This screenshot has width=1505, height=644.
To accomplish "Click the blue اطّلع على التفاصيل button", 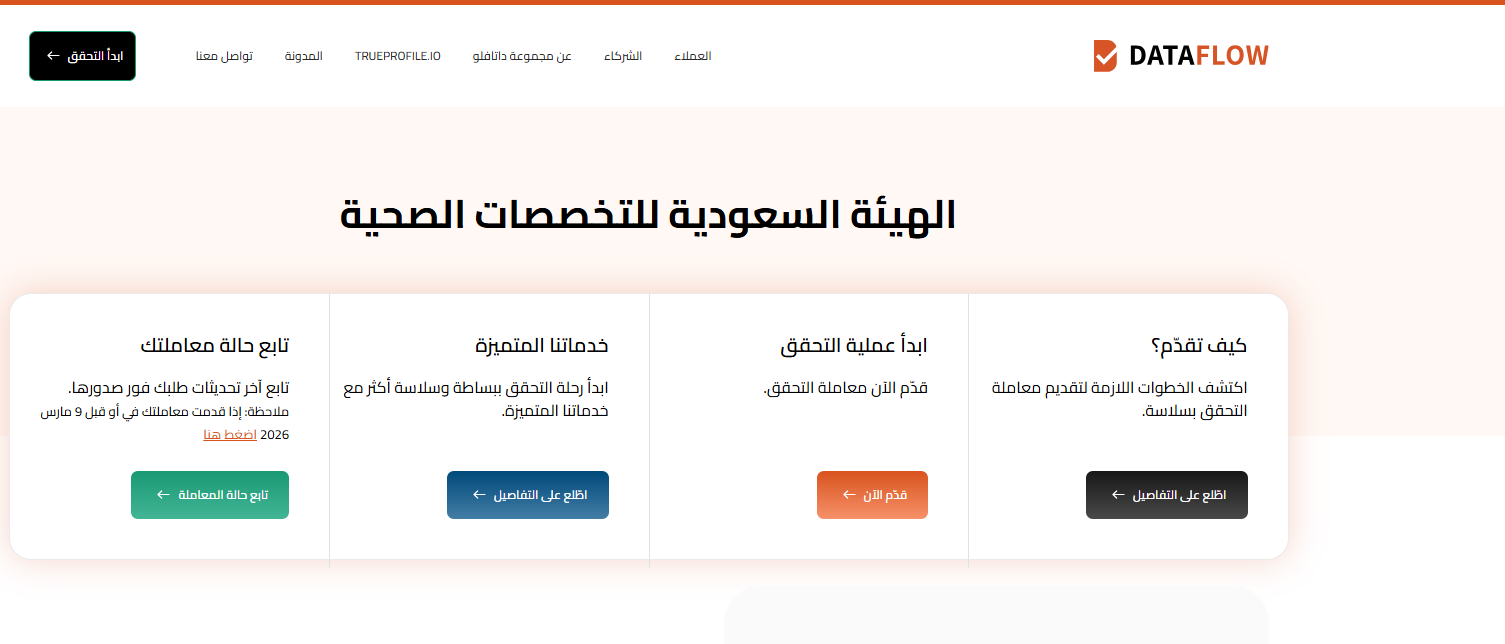I will pos(528,495).
